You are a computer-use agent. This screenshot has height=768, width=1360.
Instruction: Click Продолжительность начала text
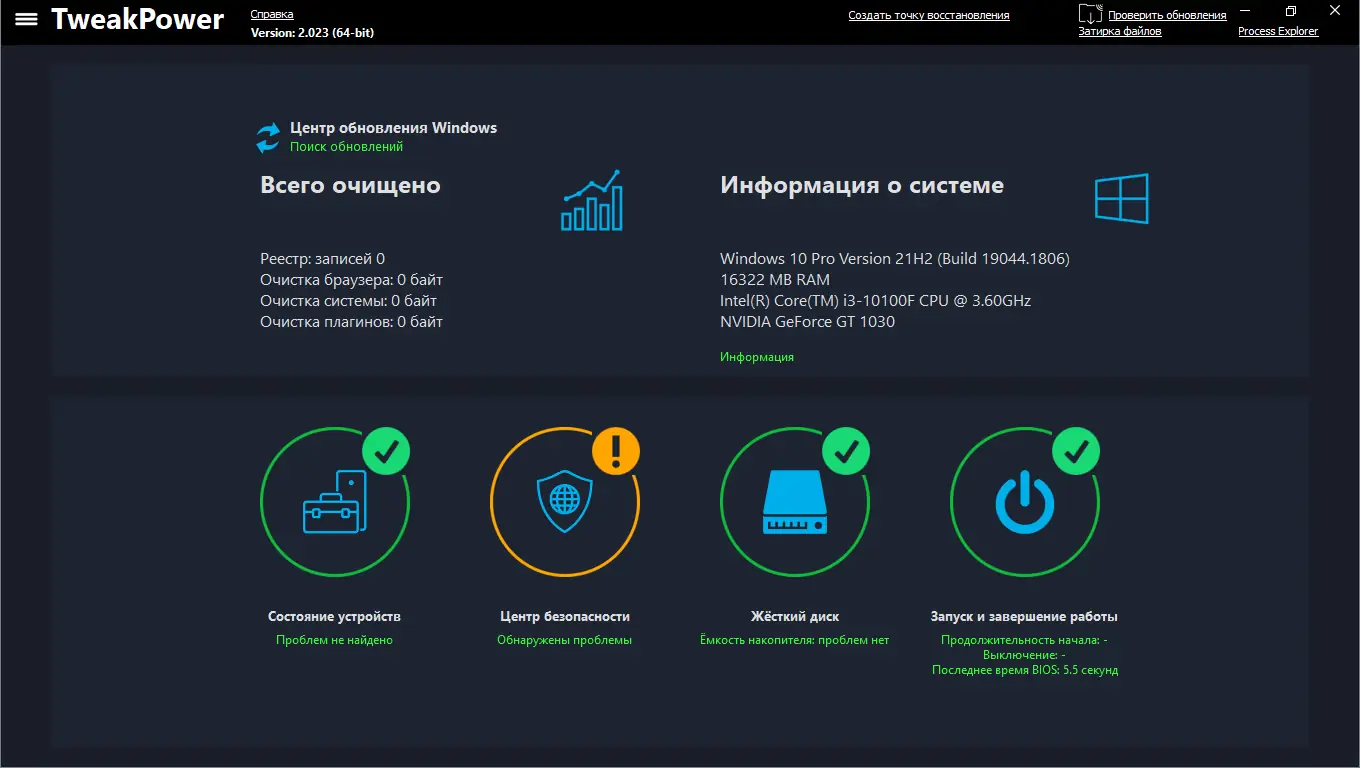pos(1024,640)
